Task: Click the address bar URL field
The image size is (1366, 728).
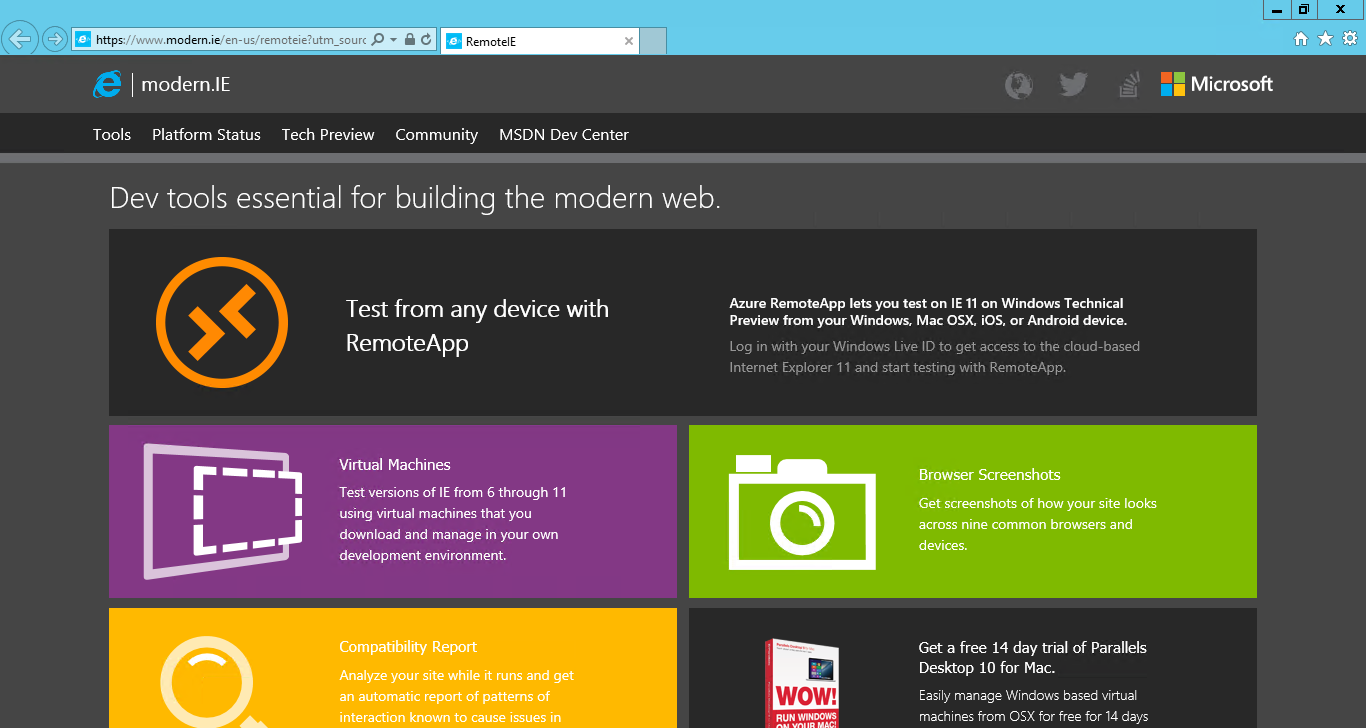Action: click(x=231, y=40)
